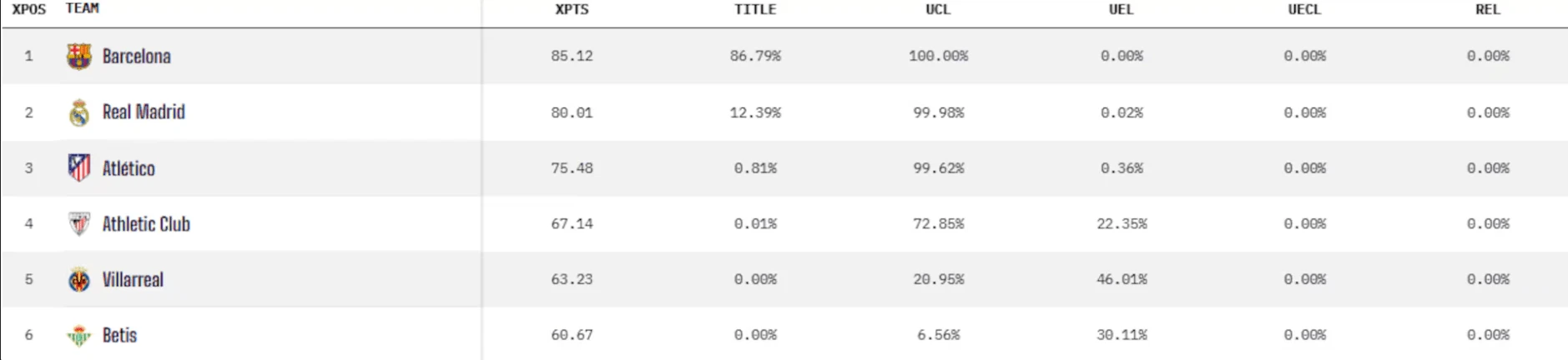
Task: Click the Real Madrid club crest
Action: click(x=79, y=112)
